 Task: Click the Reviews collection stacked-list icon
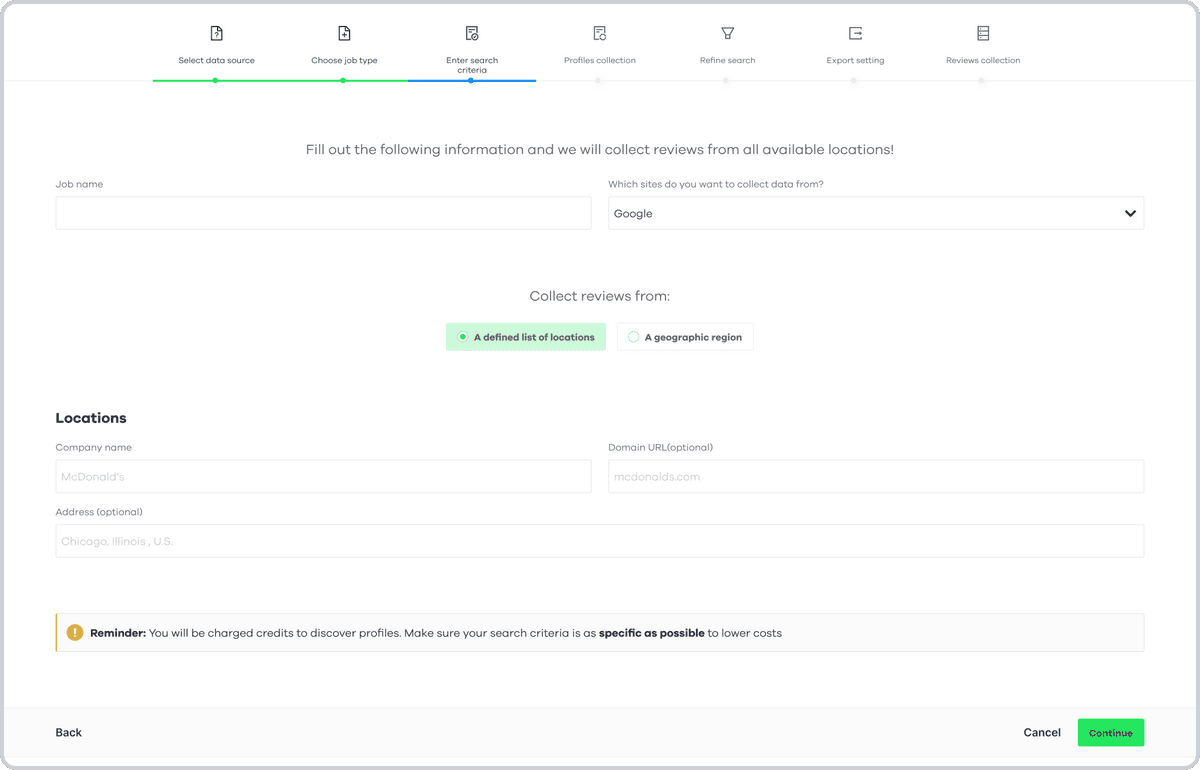[x=983, y=32]
